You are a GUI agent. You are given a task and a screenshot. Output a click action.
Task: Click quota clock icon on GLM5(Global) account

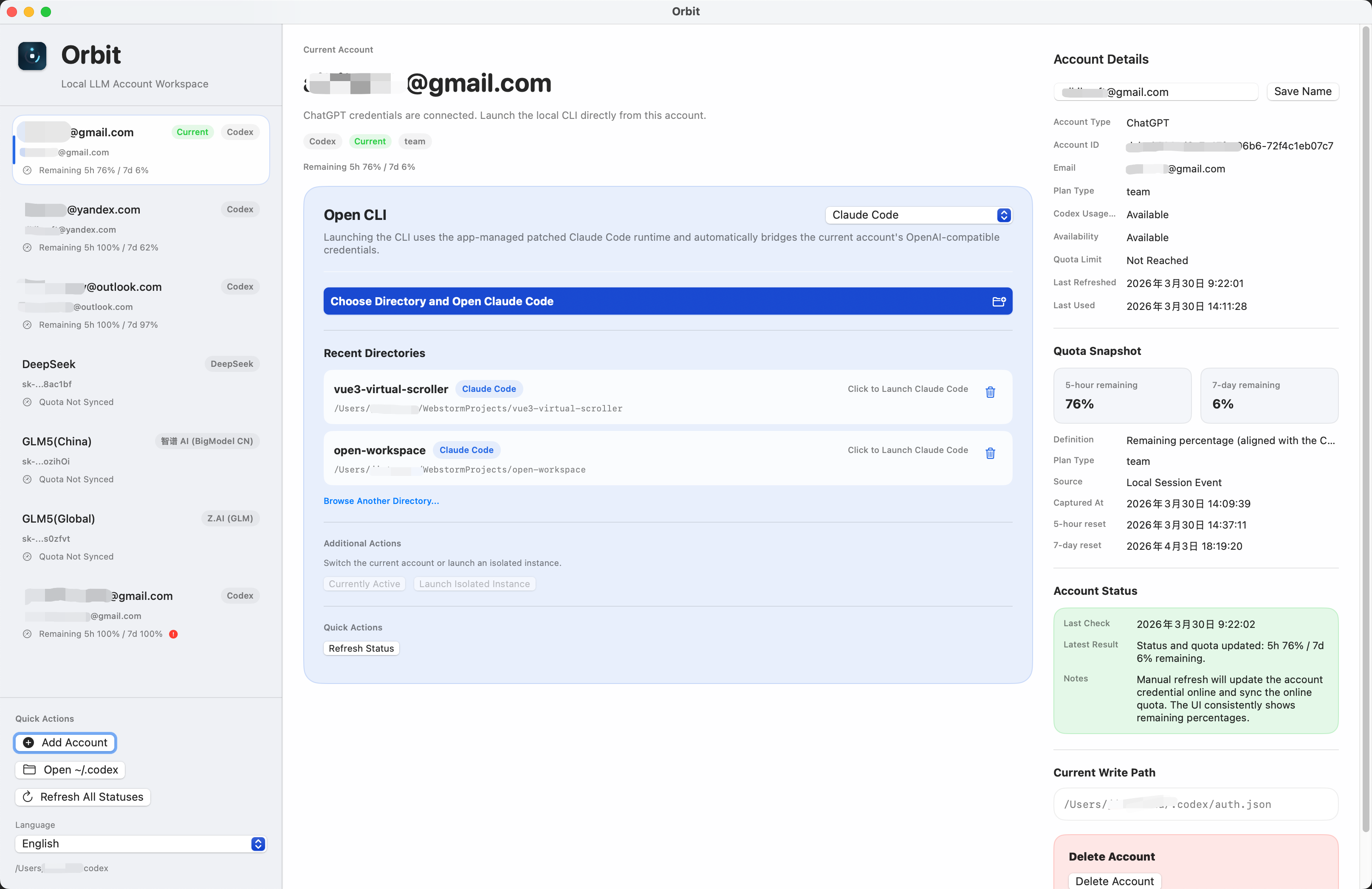27,557
